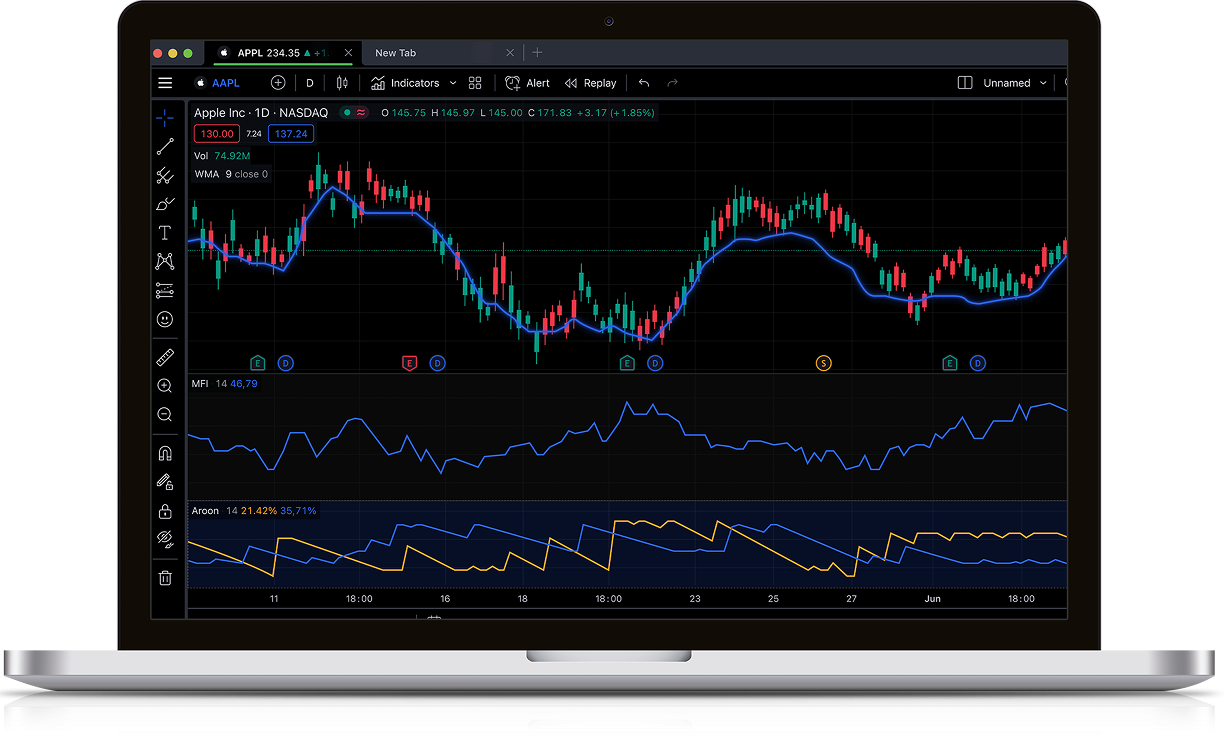Toggle lock all drawings
The image size is (1224, 748).
tap(165, 511)
